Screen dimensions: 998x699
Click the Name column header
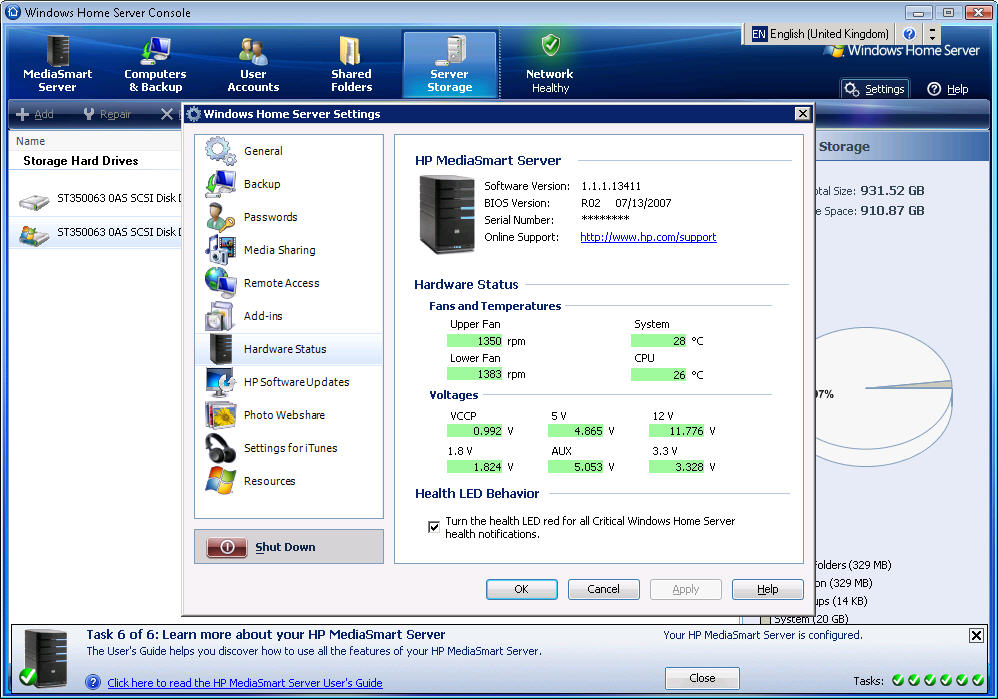tap(95, 141)
